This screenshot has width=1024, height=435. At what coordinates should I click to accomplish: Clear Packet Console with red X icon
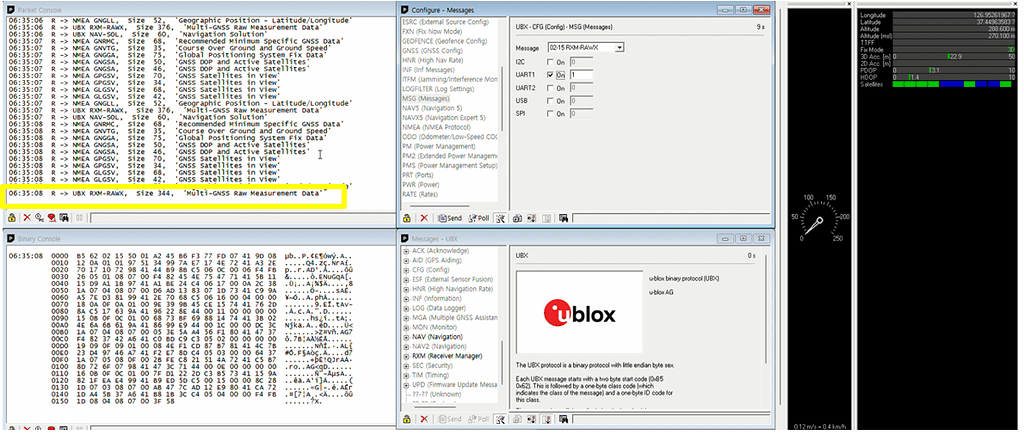(x=26, y=217)
